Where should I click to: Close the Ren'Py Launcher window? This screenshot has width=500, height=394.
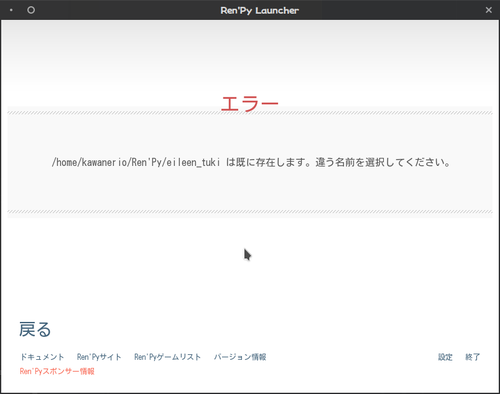[x=489, y=10]
